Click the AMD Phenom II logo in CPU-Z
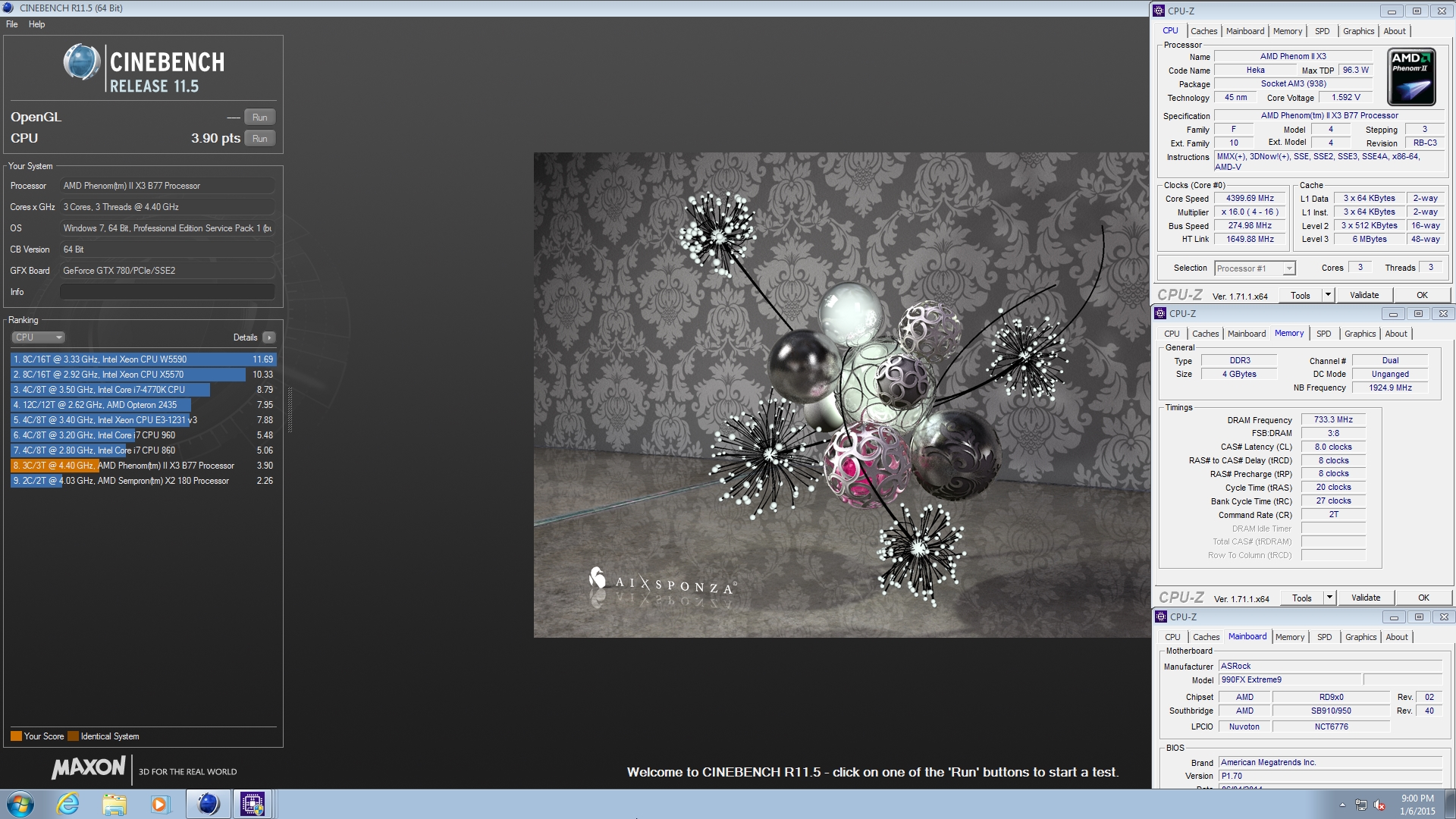The height and width of the screenshot is (819, 1456). [1412, 77]
